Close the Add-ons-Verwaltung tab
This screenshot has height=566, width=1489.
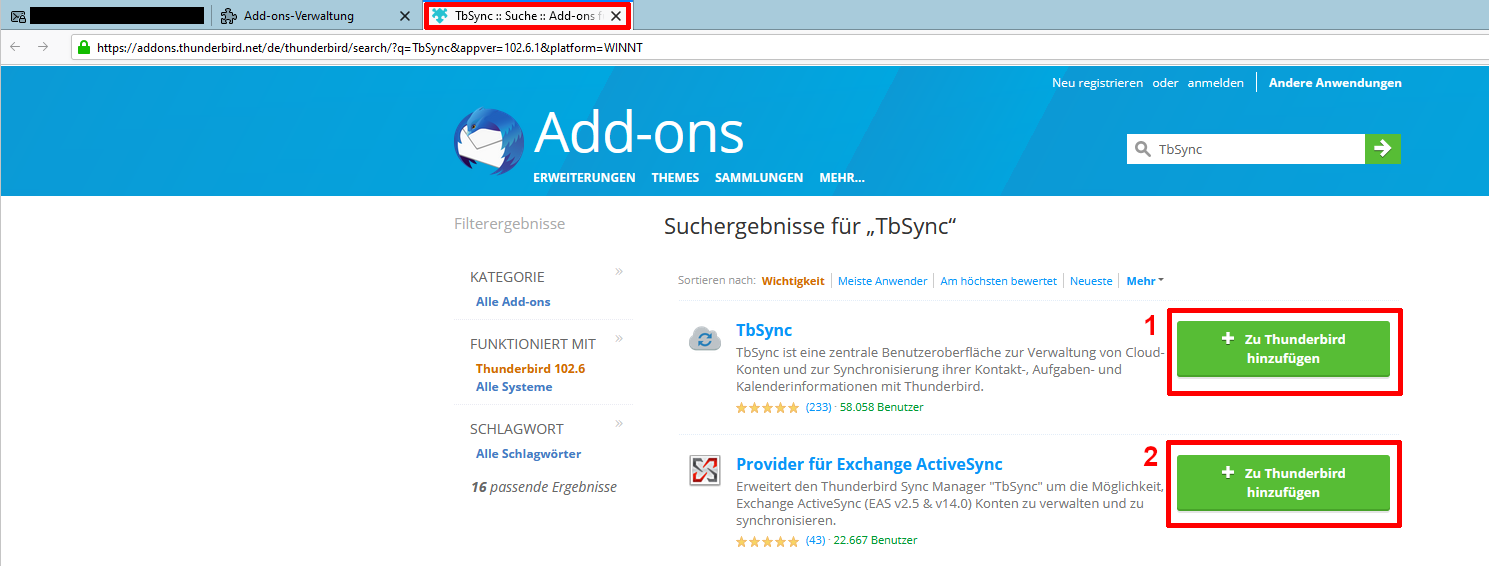pyautogui.click(x=404, y=16)
